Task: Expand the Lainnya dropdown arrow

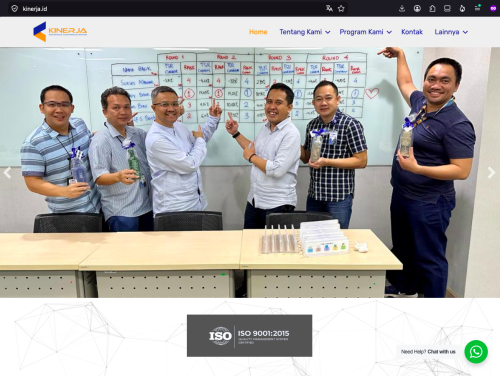Action: [465, 32]
